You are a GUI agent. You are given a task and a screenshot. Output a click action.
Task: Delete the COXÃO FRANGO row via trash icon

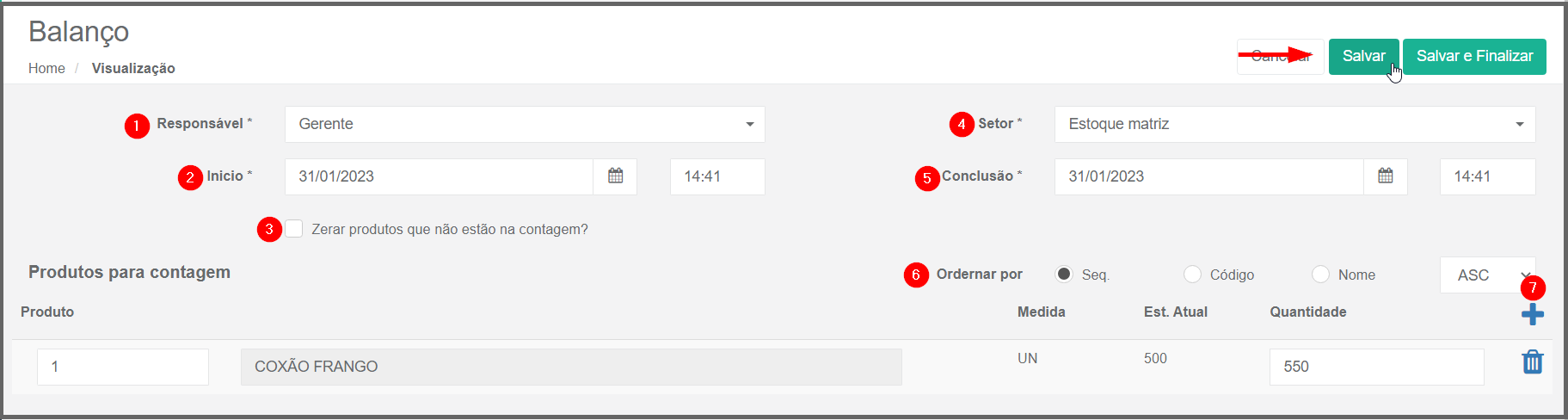1532,362
